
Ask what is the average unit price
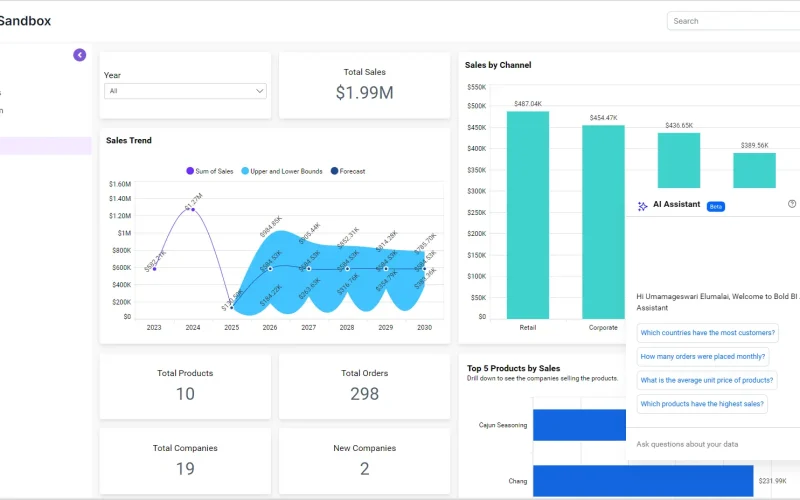[x=706, y=380]
